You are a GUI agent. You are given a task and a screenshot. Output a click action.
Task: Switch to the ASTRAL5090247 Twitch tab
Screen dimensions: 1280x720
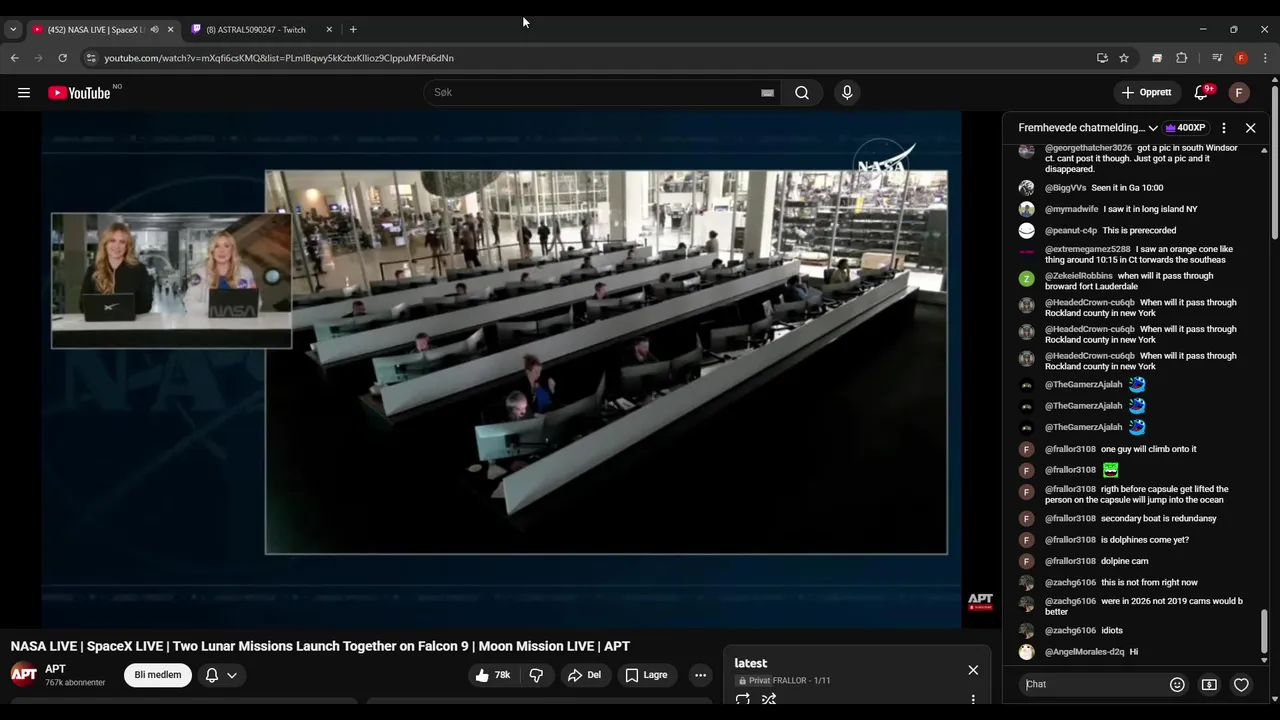[262, 29]
